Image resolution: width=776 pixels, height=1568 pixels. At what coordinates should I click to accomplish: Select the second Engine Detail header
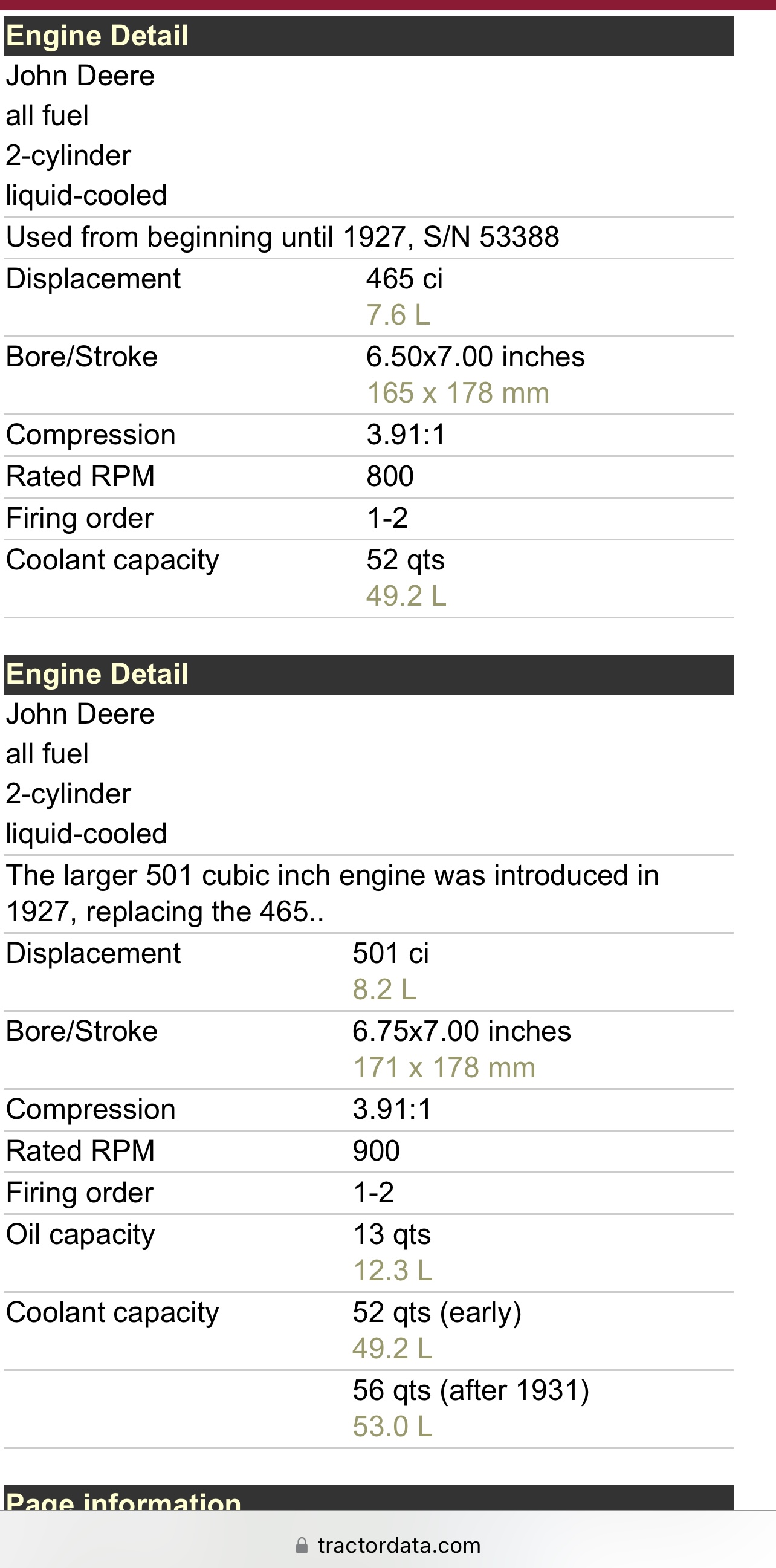coord(368,674)
